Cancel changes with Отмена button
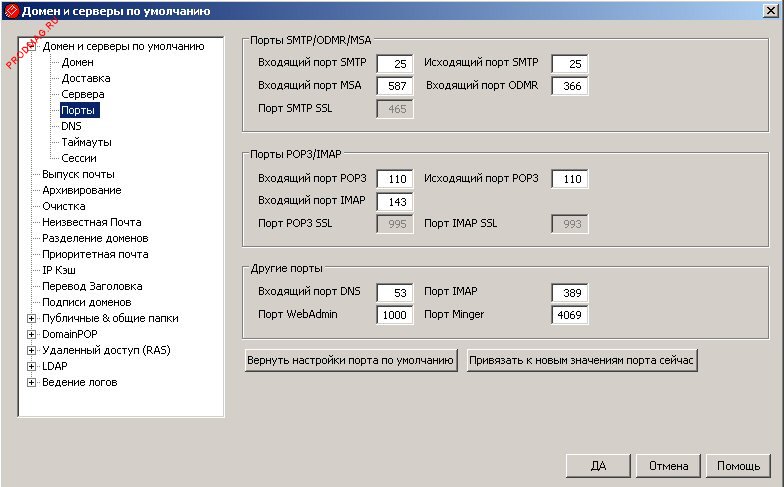 668,466
